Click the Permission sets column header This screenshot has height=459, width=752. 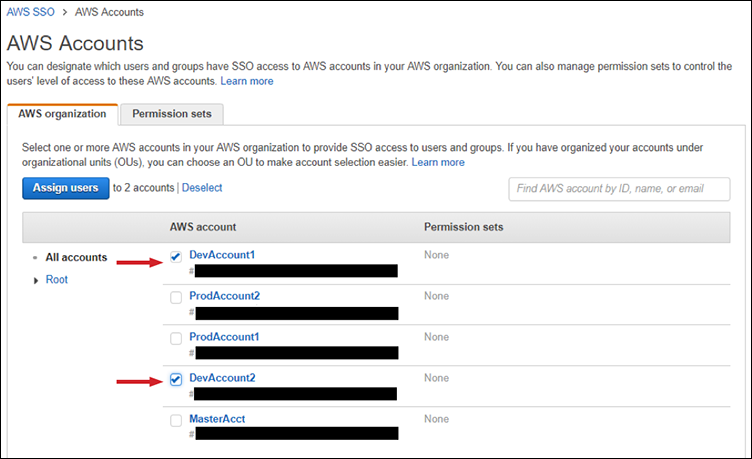click(x=463, y=227)
